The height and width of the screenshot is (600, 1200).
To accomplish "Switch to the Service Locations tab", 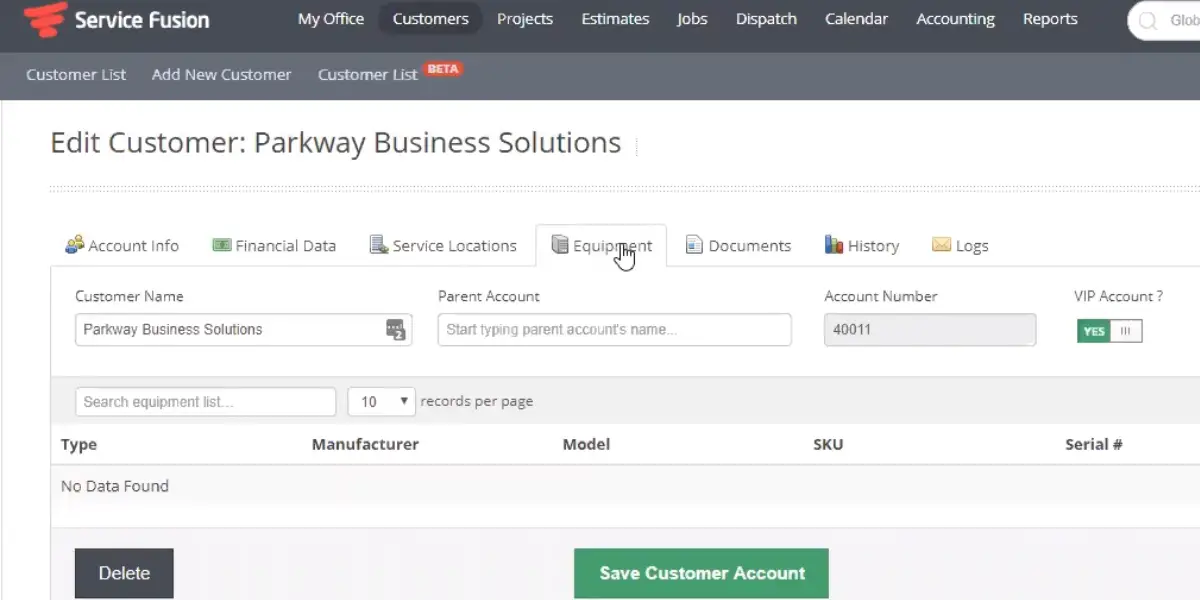I will point(443,245).
